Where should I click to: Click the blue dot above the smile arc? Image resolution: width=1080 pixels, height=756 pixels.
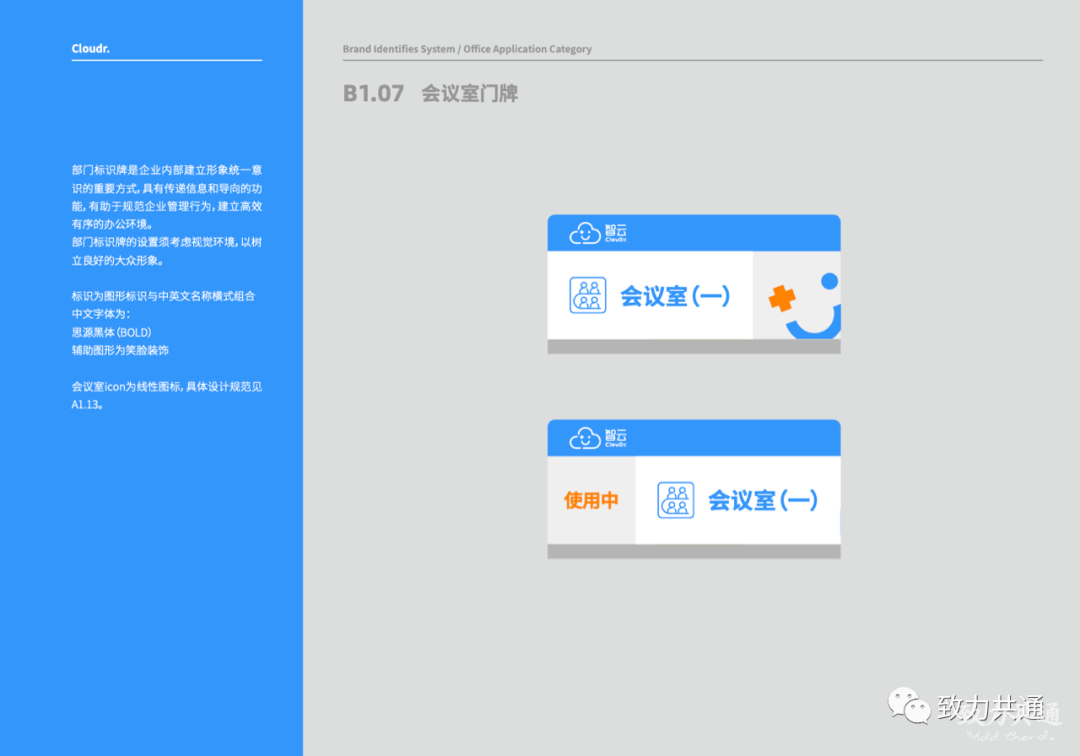pos(829,281)
